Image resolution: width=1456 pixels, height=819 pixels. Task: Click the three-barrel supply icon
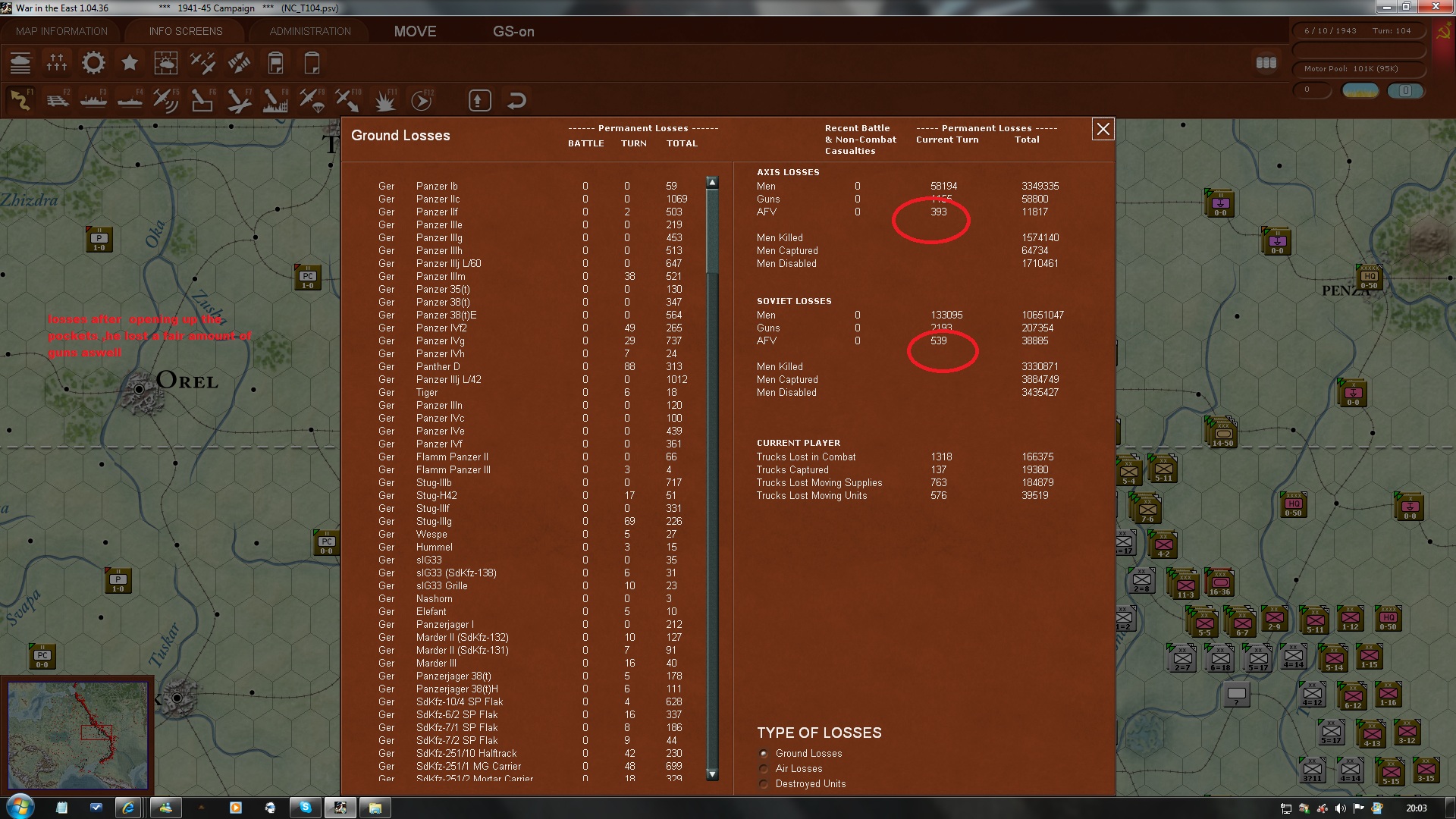point(1266,63)
